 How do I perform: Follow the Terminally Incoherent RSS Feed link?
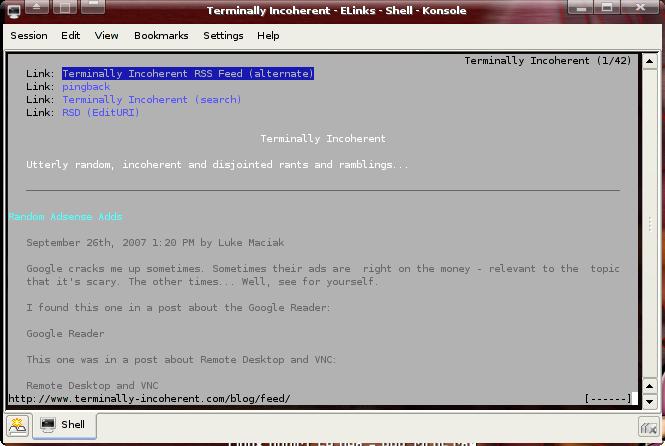click(188, 74)
